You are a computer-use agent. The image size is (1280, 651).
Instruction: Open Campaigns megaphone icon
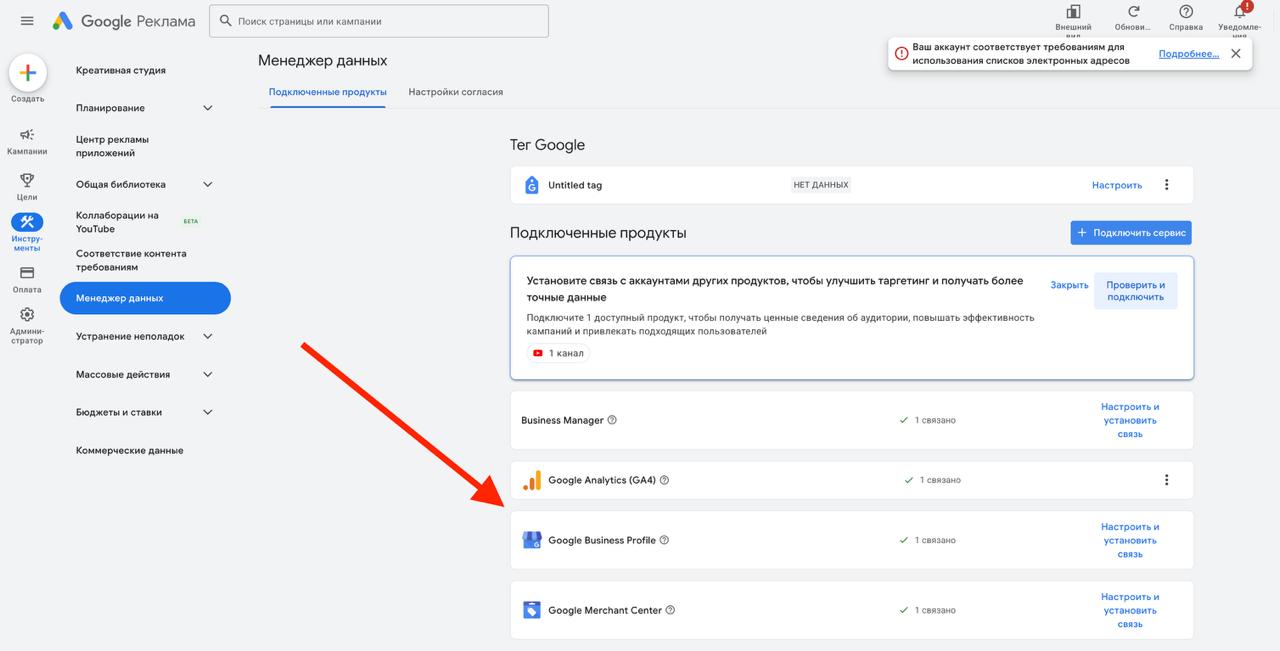[x=27, y=135]
